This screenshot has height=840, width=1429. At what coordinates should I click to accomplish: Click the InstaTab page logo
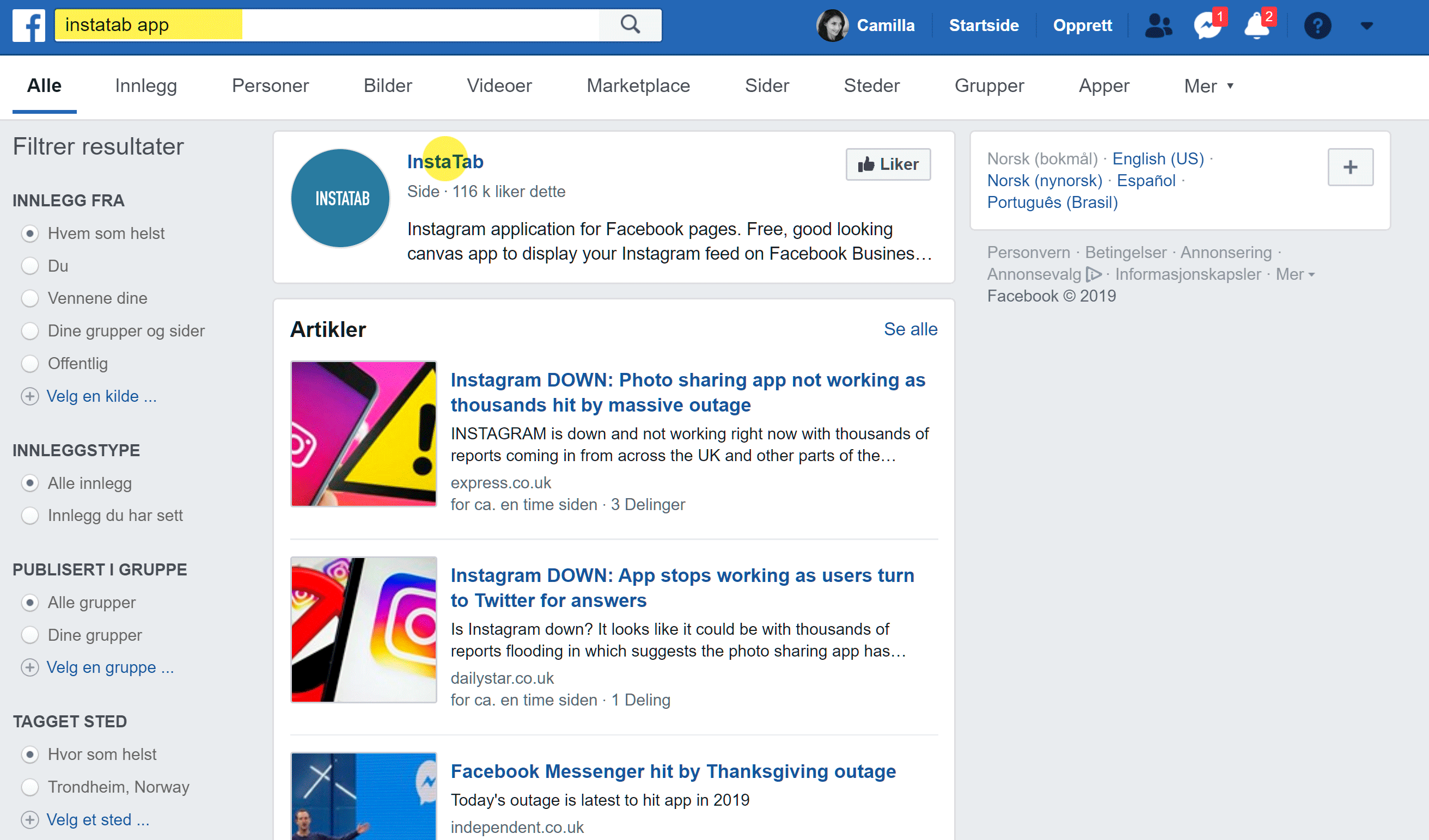point(340,198)
